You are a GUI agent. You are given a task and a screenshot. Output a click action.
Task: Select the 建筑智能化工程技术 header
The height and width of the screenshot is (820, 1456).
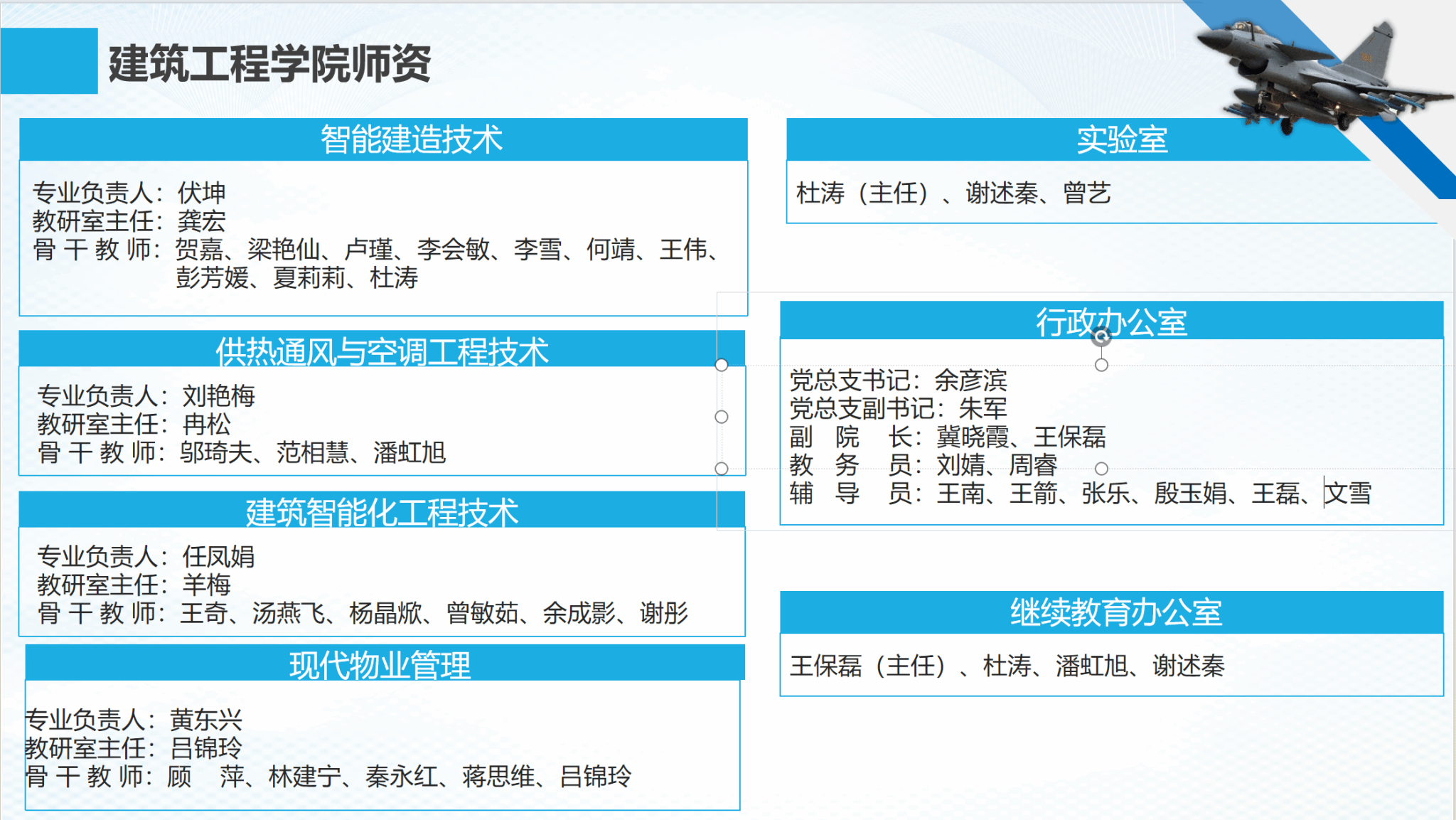pos(382,511)
